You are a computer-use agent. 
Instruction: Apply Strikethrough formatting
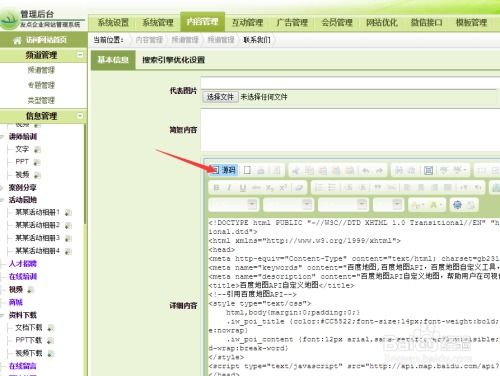[x=256, y=188]
